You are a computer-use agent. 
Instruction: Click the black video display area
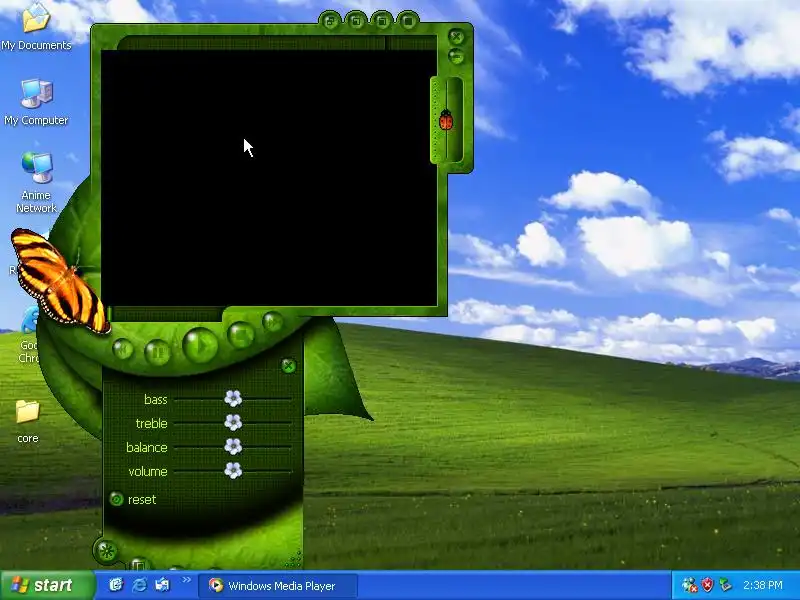point(269,178)
